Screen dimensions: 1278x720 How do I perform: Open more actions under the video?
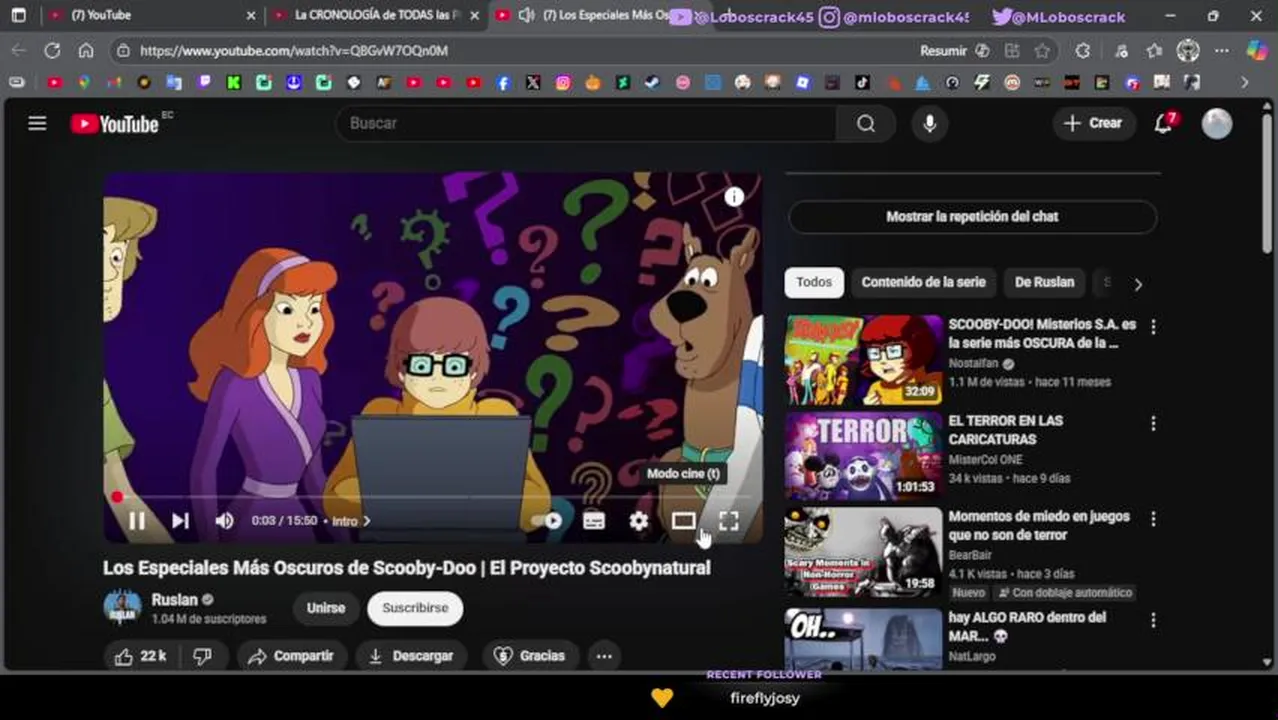(x=604, y=656)
